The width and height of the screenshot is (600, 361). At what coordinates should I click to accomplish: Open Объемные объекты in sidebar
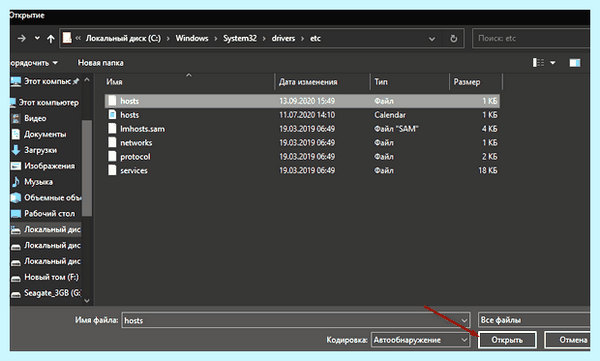pos(45,198)
